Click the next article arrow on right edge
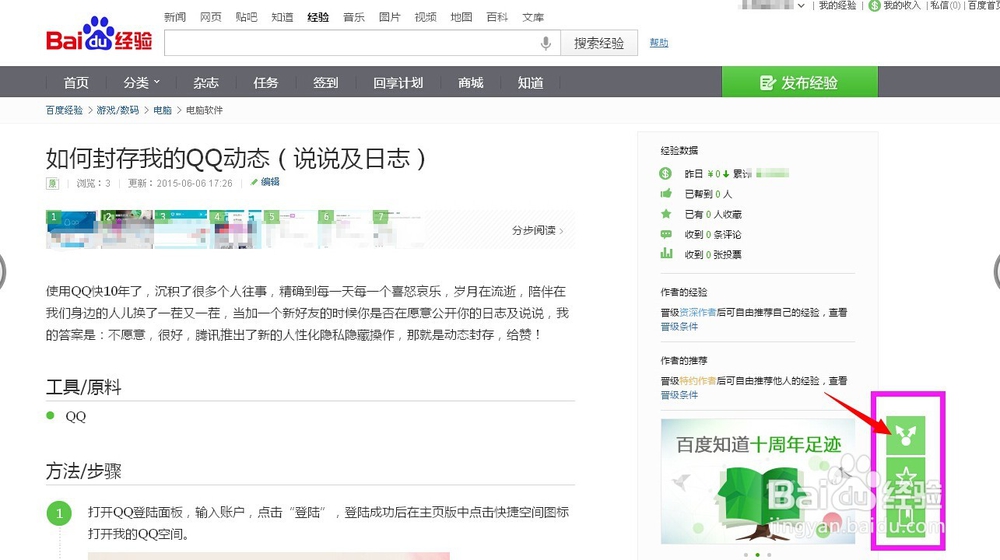 pos(997,272)
